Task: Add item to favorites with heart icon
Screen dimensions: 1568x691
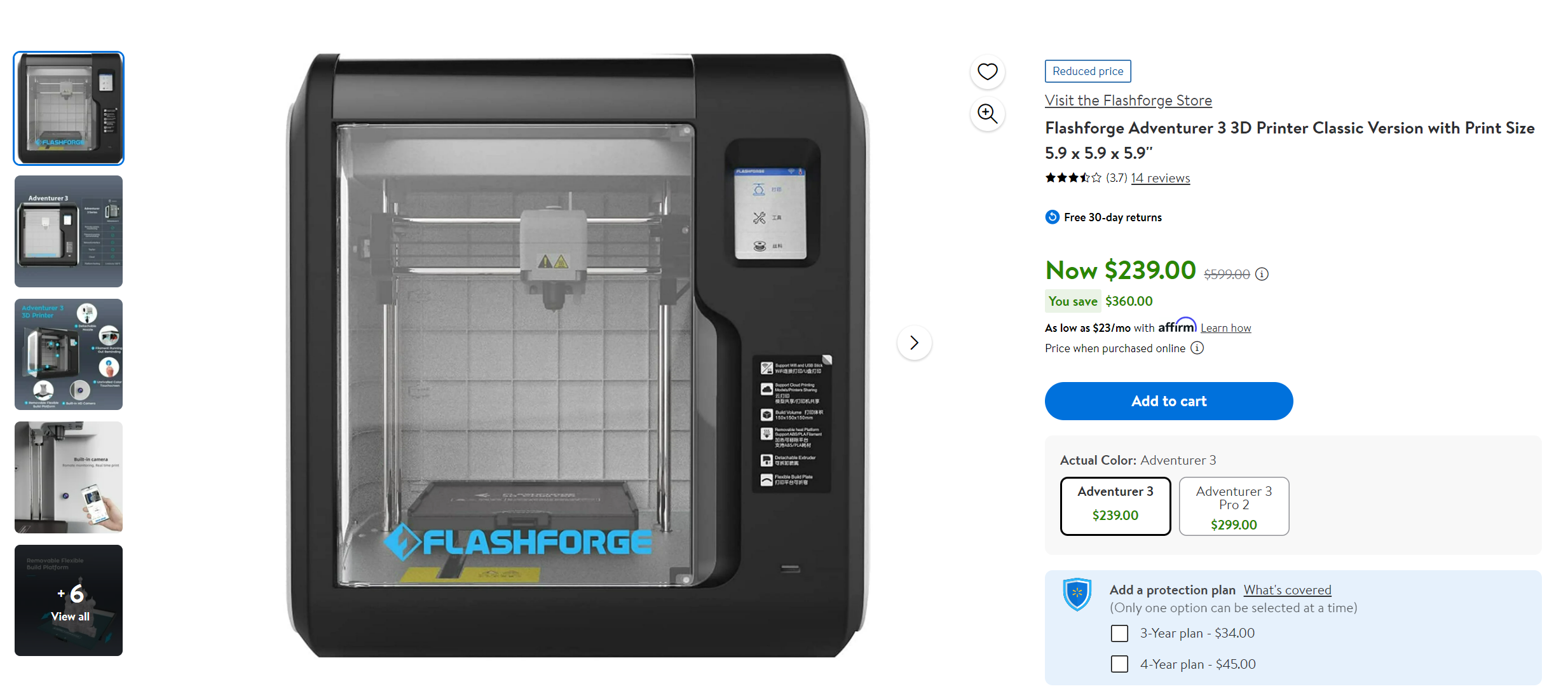Action: (987, 71)
